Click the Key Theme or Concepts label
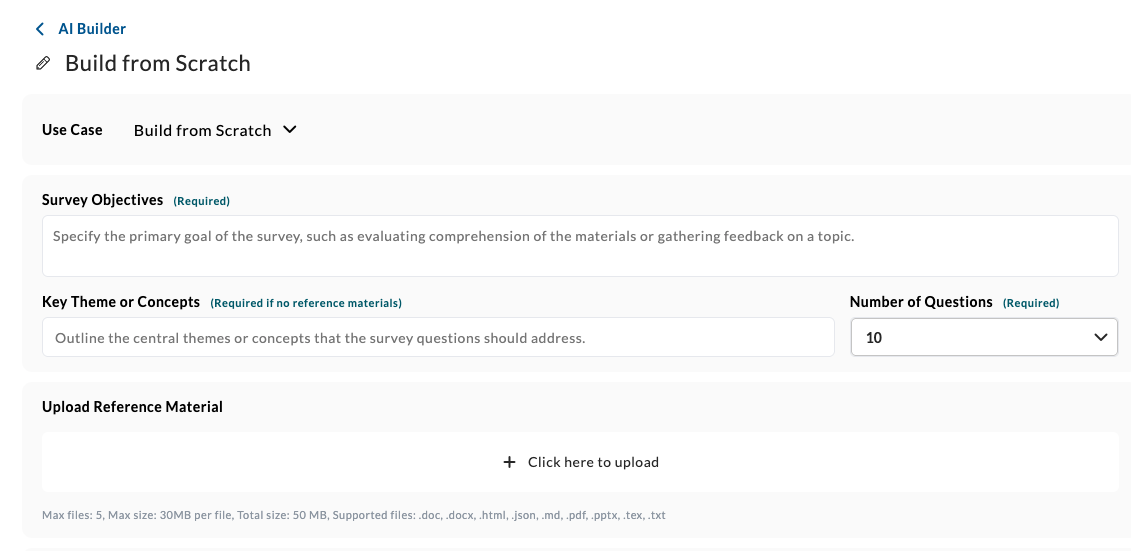This screenshot has height=560, width=1131. point(121,302)
